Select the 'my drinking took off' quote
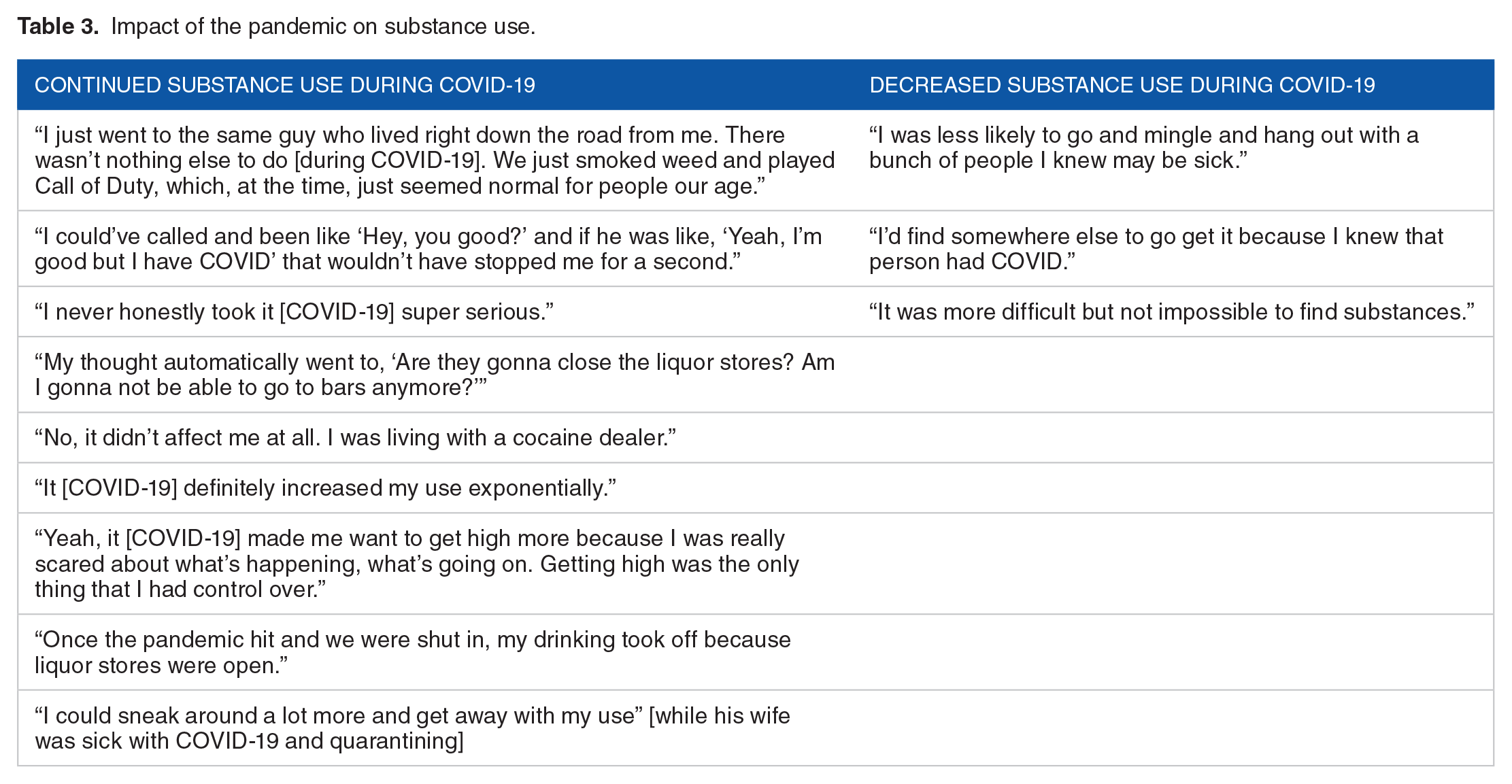Viewport: 1512px width, 784px height. (x=413, y=653)
